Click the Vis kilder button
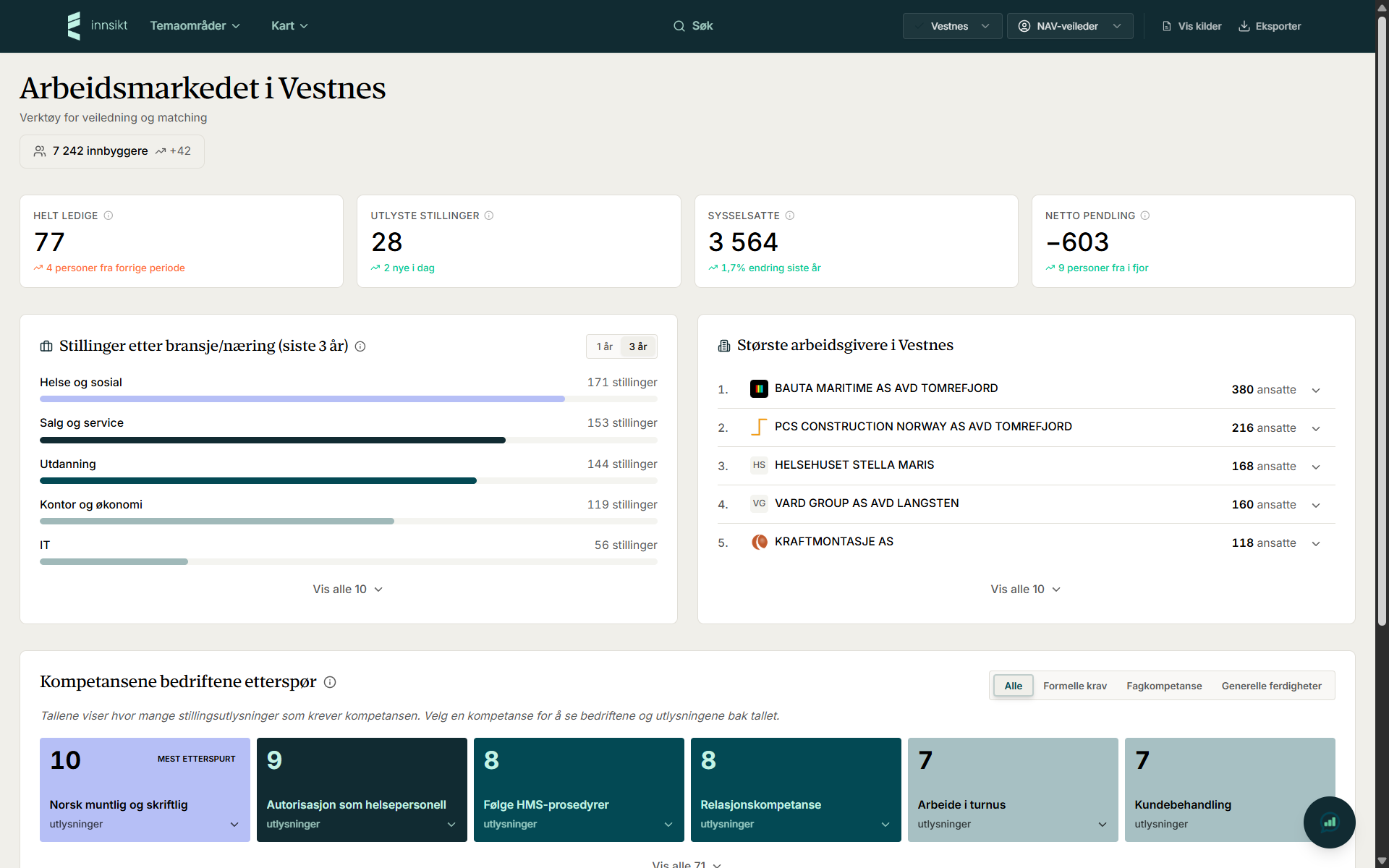 (1192, 26)
